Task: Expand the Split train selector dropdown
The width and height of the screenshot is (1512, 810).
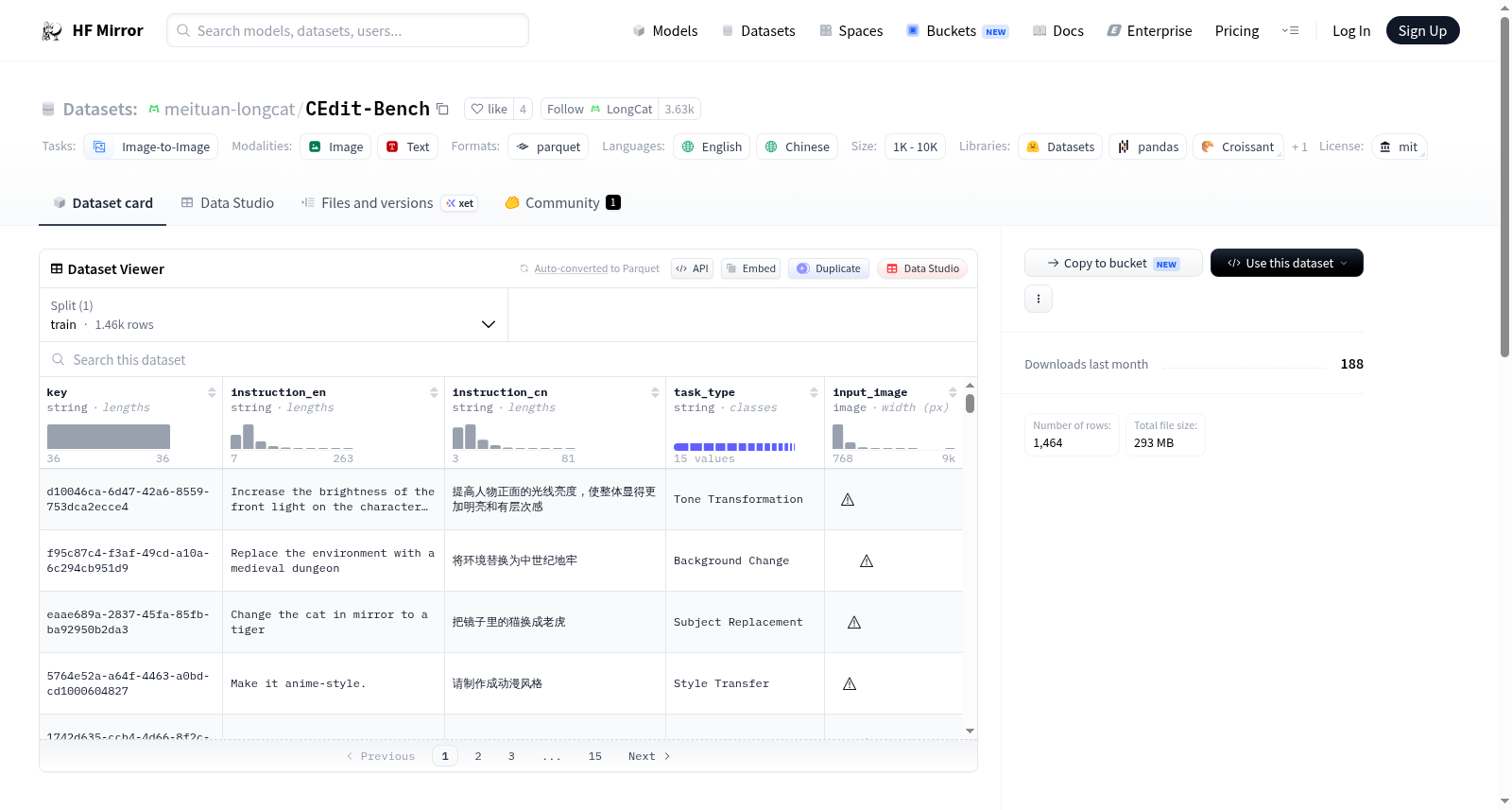Action: click(273, 315)
